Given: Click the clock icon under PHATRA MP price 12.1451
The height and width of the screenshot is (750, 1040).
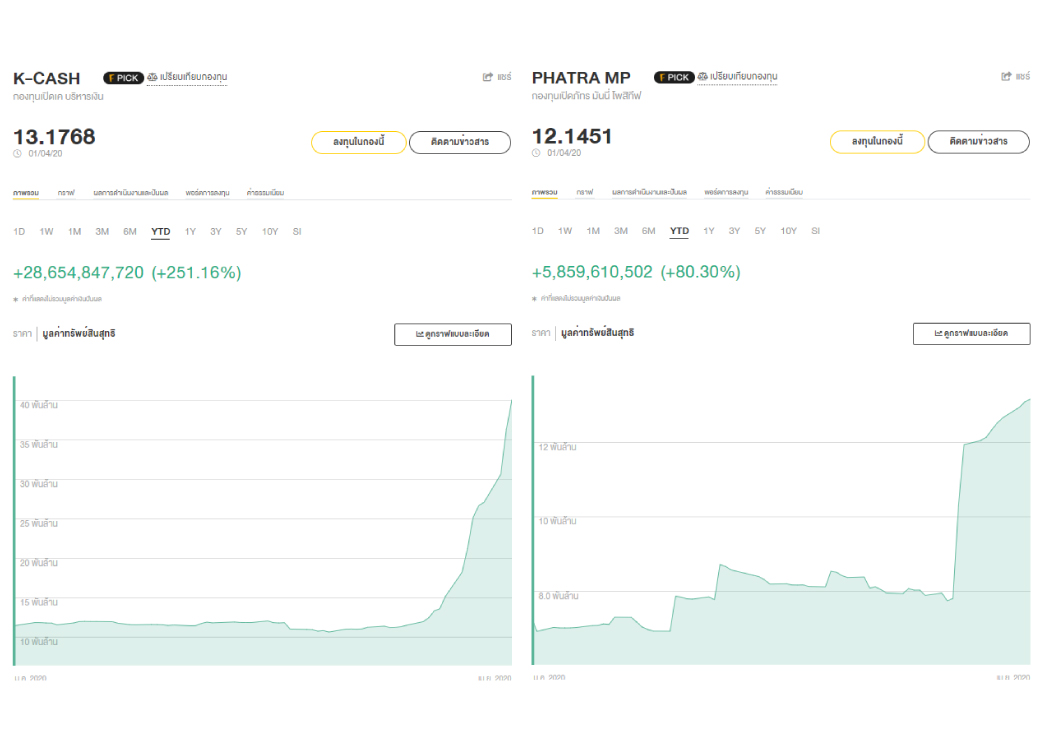Looking at the screenshot, I should coord(536,153).
